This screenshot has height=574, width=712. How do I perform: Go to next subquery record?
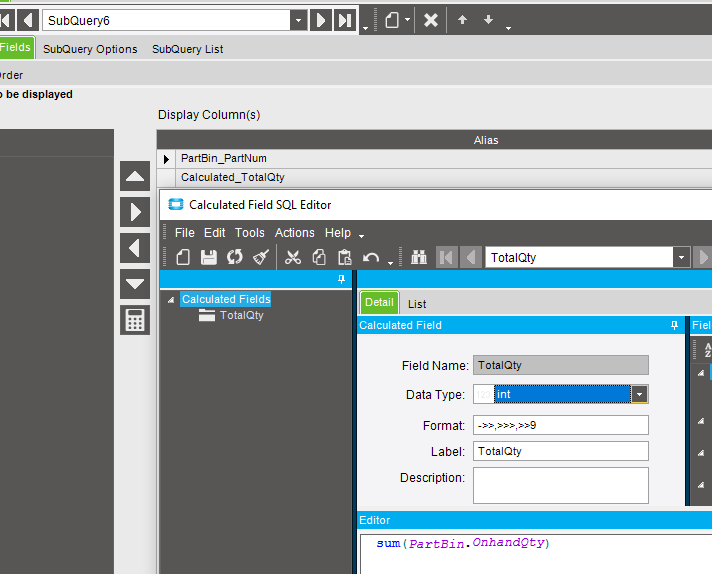[x=320, y=20]
